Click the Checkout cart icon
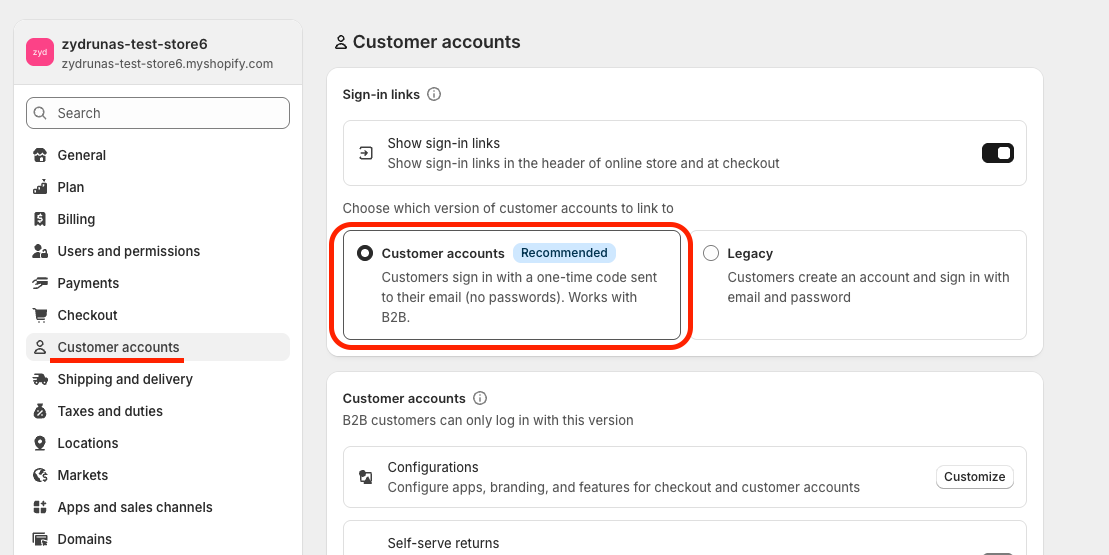1109x555 pixels. click(x=40, y=315)
